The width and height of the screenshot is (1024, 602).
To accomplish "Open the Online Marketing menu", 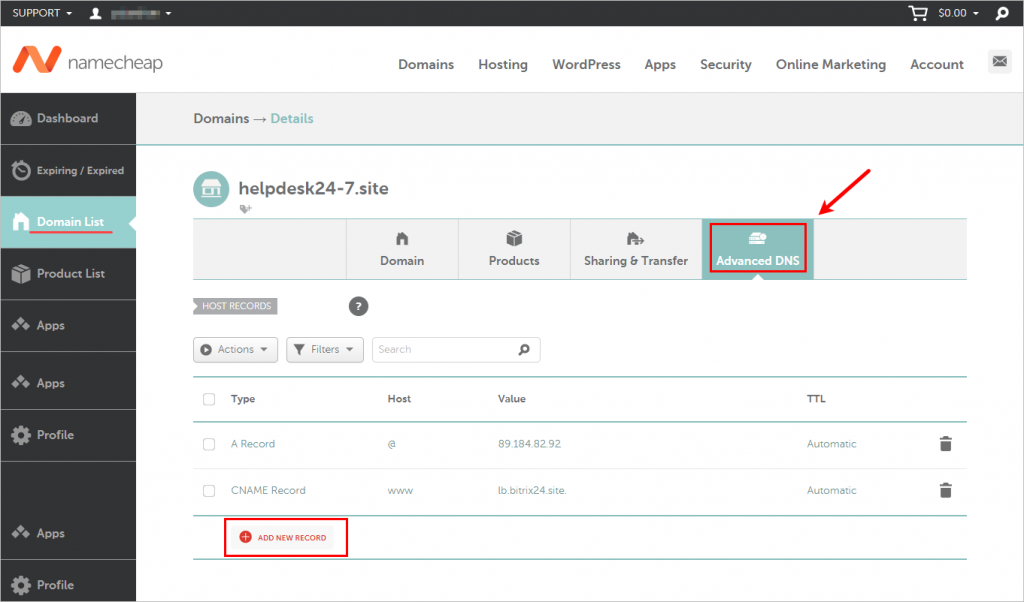I will pyautogui.click(x=831, y=65).
